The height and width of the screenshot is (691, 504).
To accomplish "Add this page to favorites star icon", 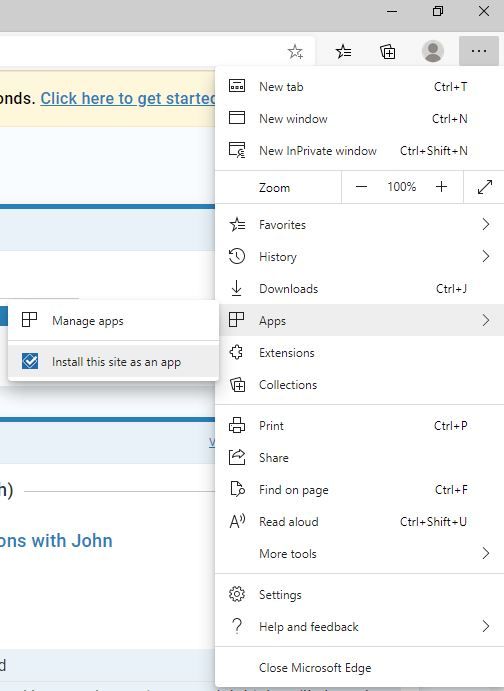I will (295, 52).
